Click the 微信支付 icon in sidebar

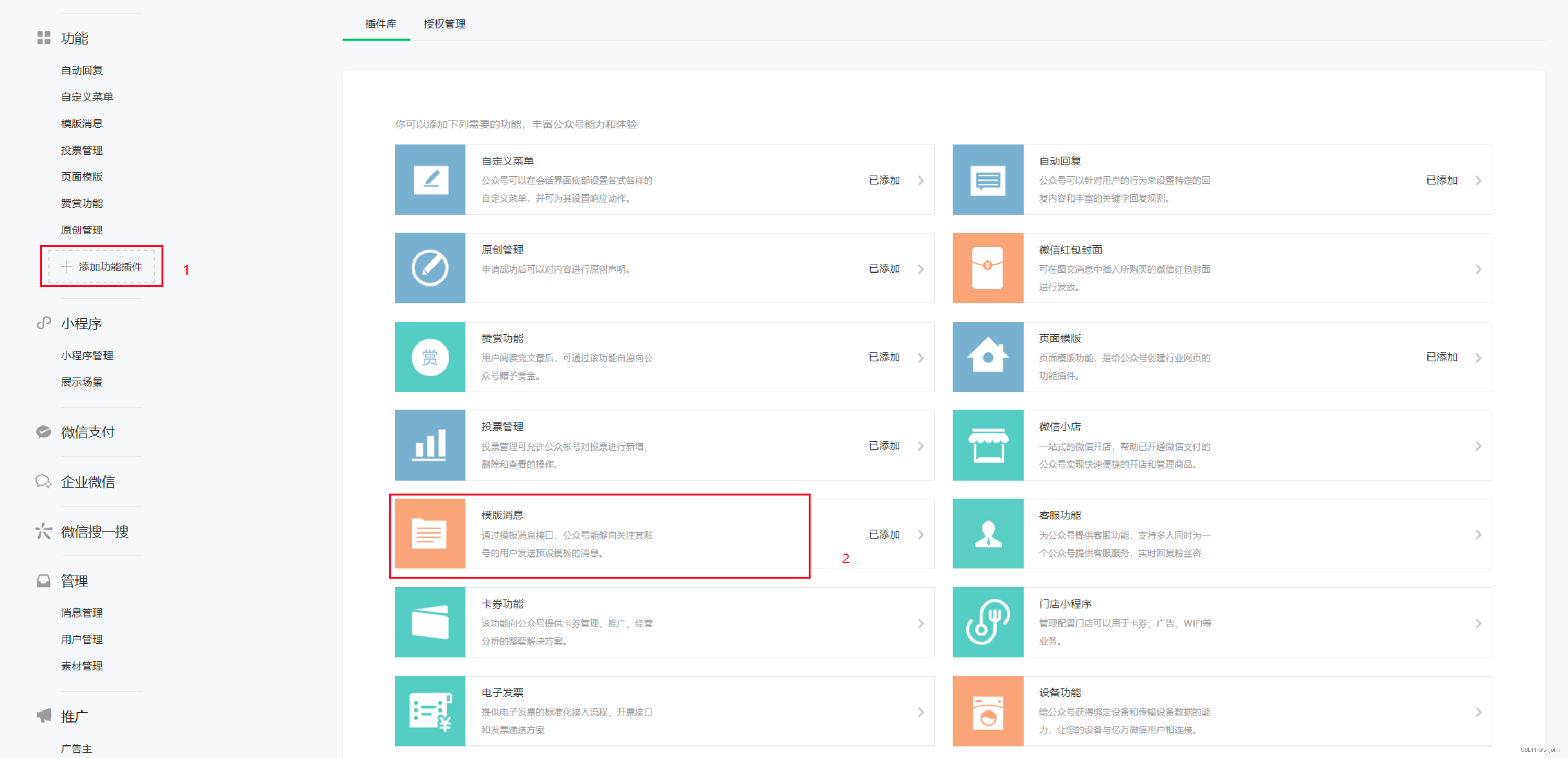tap(44, 432)
